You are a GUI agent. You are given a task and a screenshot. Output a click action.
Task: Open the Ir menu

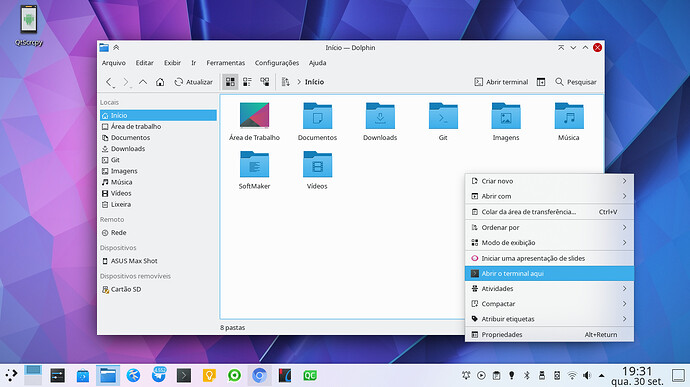pos(193,63)
